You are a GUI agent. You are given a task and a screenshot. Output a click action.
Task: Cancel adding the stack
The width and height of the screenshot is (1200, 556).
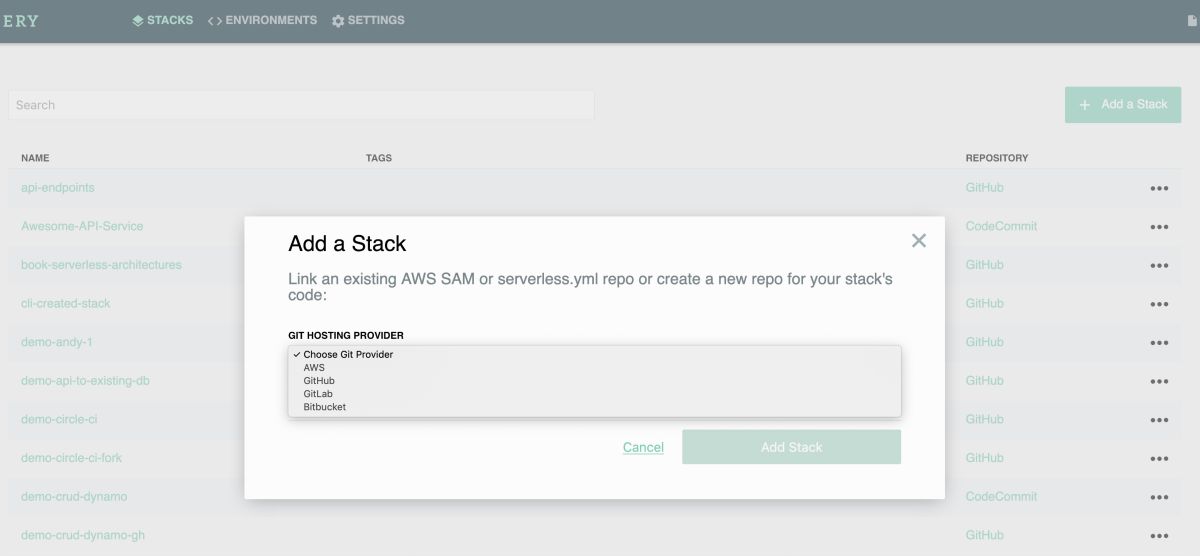(643, 447)
